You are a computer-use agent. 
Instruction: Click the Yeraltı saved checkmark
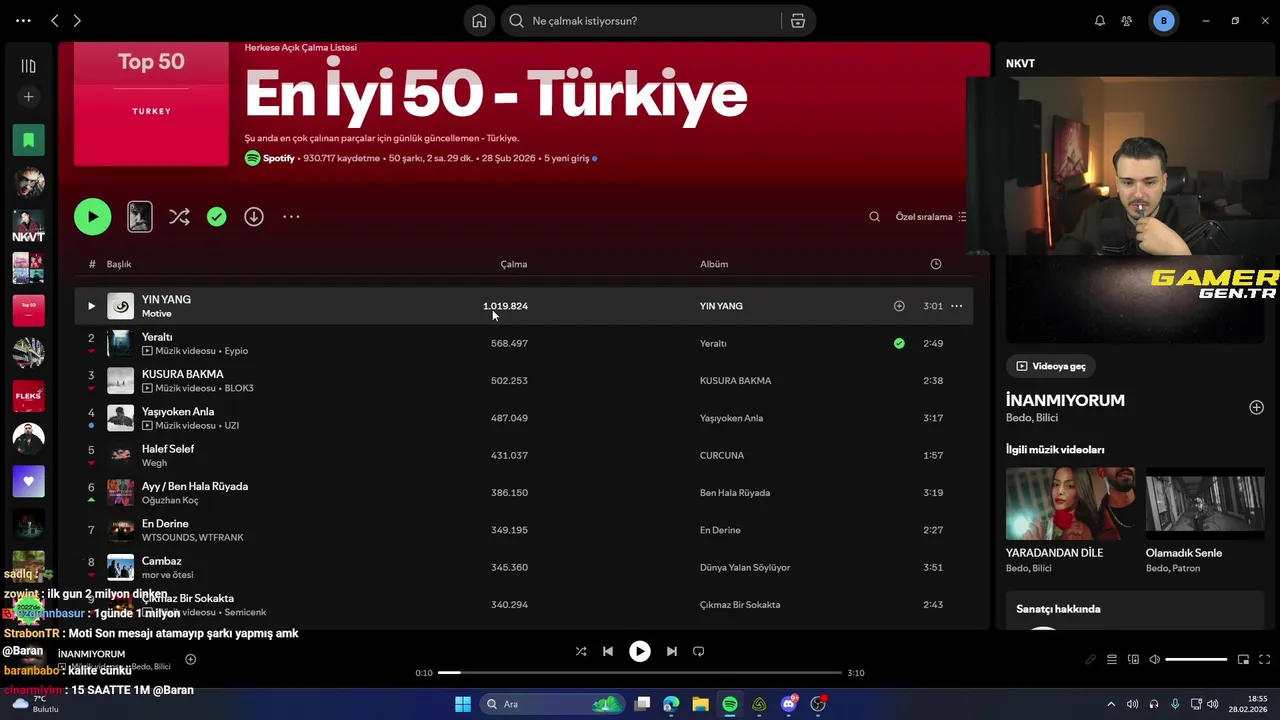[899, 343]
